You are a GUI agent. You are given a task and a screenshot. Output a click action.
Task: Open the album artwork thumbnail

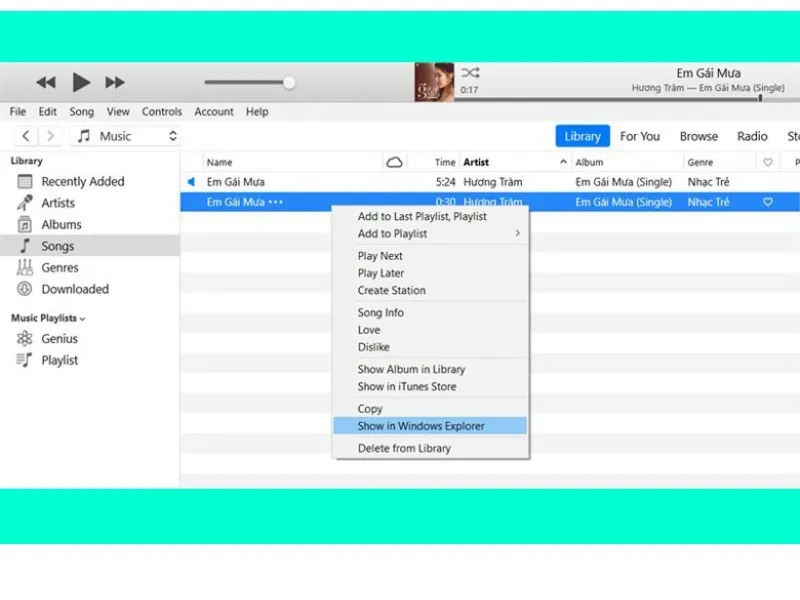[434, 82]
